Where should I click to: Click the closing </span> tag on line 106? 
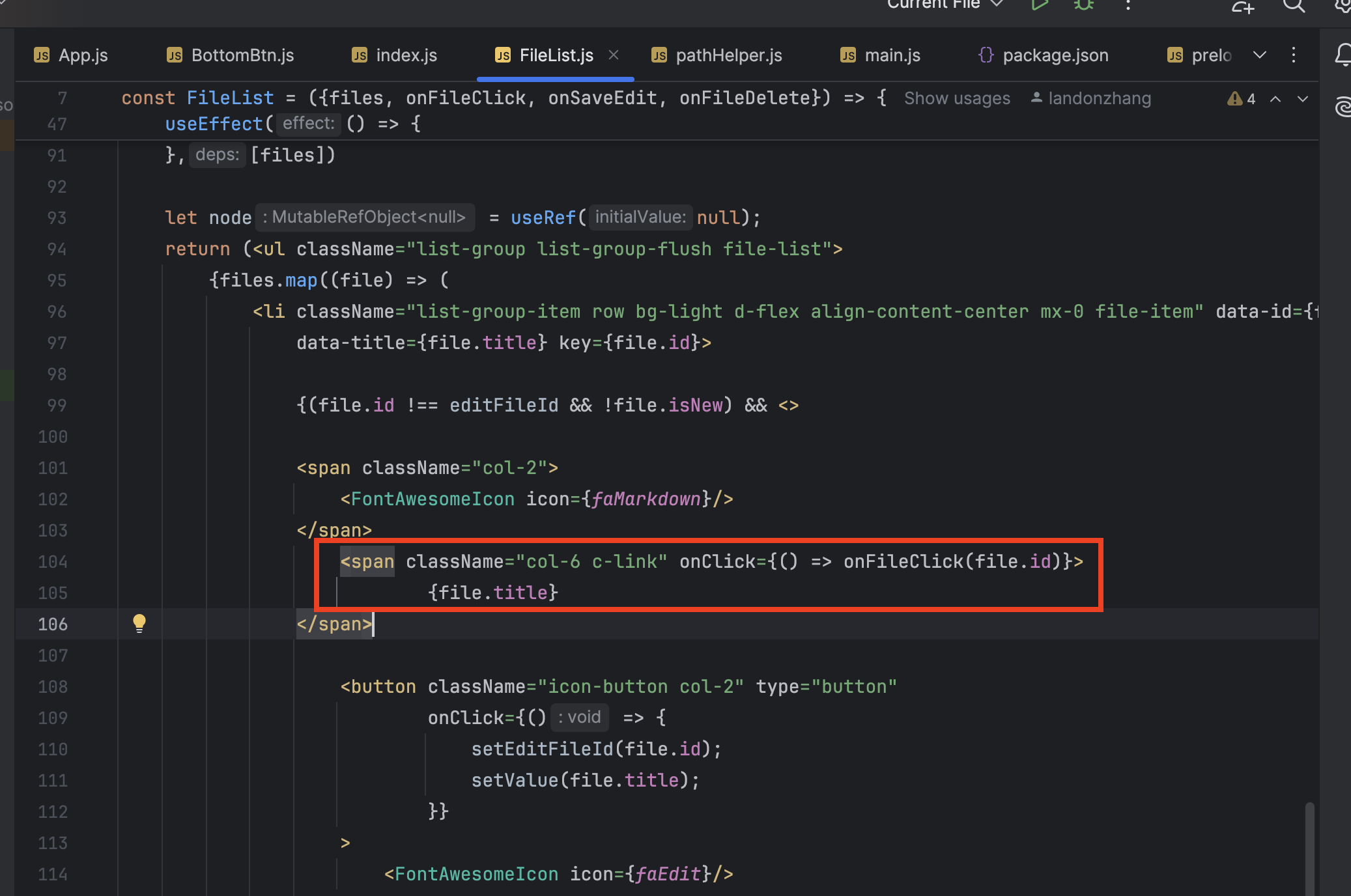[334, 624]
